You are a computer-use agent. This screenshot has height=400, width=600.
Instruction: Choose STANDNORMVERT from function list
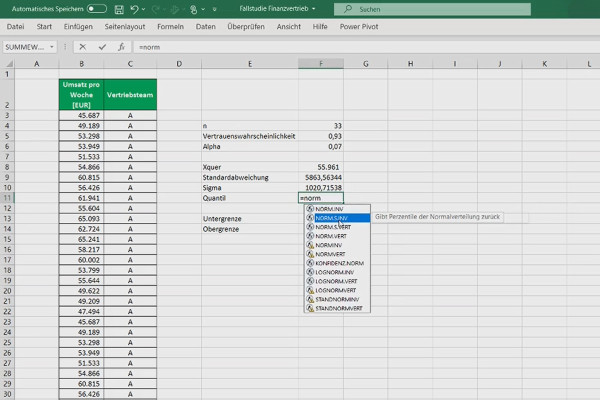click(337, 308)
